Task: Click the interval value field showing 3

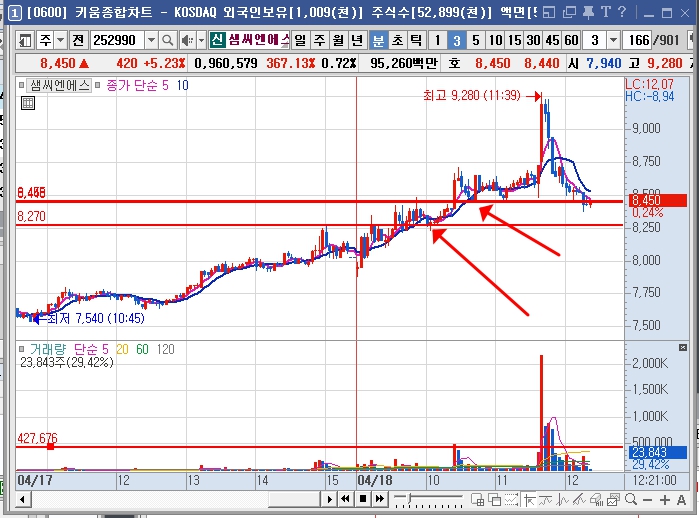Action: coord(595,41)
